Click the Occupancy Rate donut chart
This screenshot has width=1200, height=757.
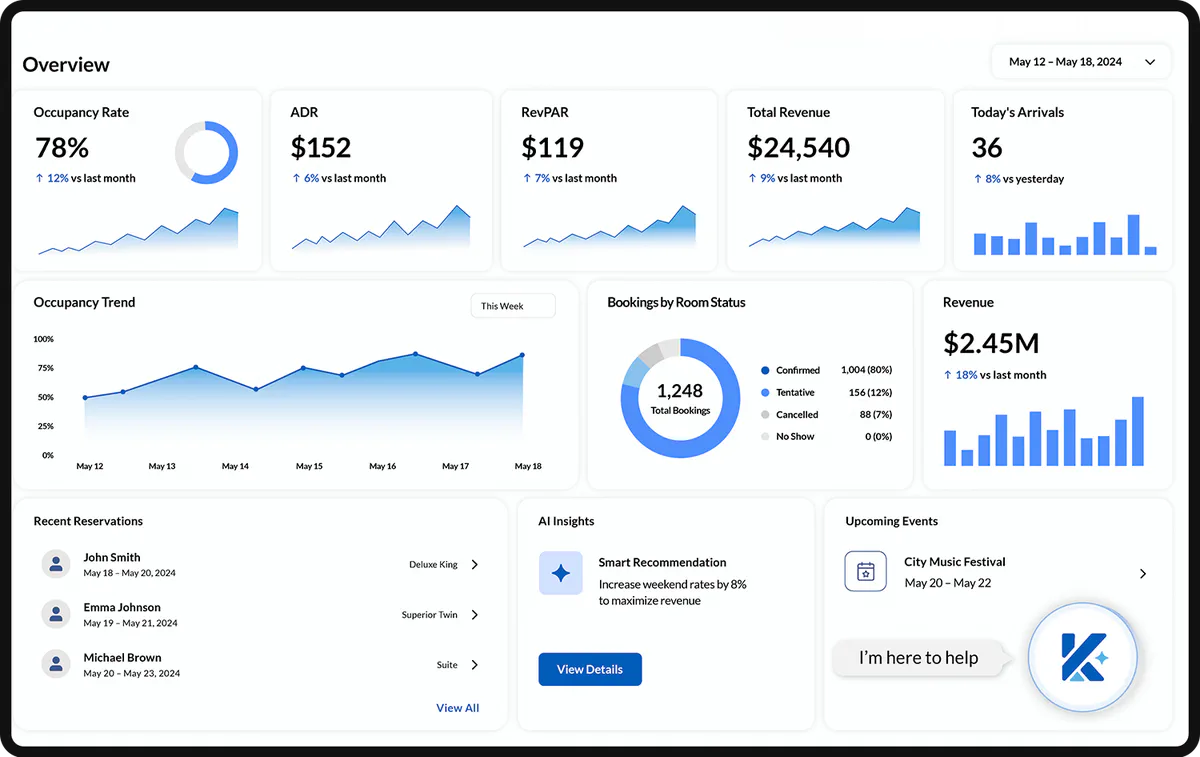[x=207, y=153]
